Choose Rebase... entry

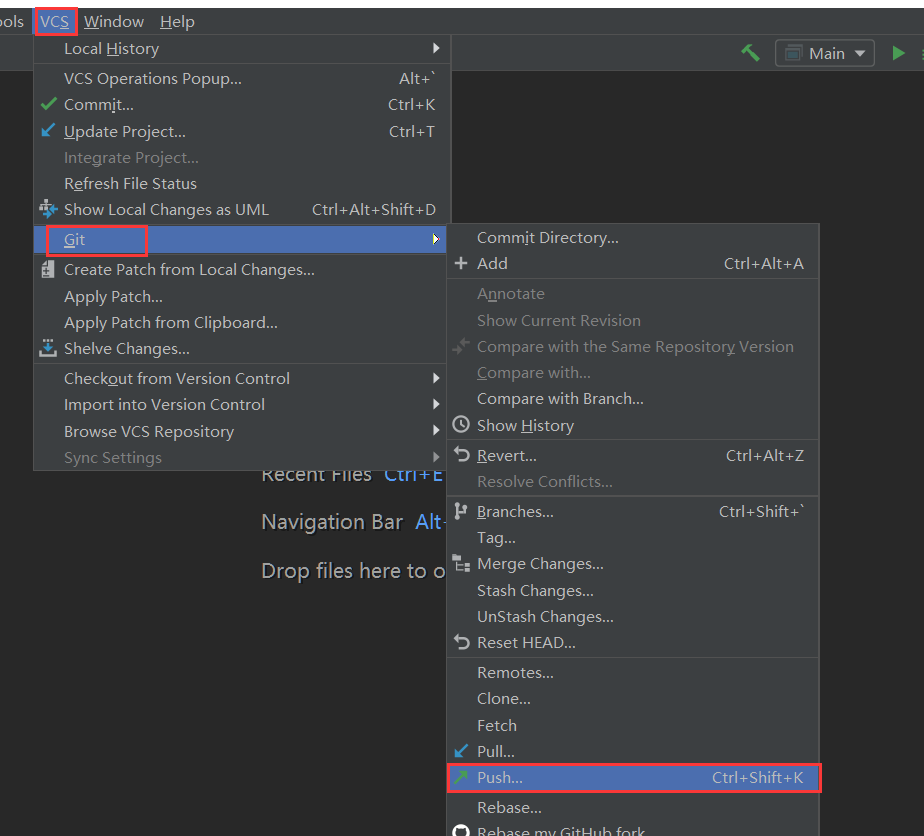(633, 807)
